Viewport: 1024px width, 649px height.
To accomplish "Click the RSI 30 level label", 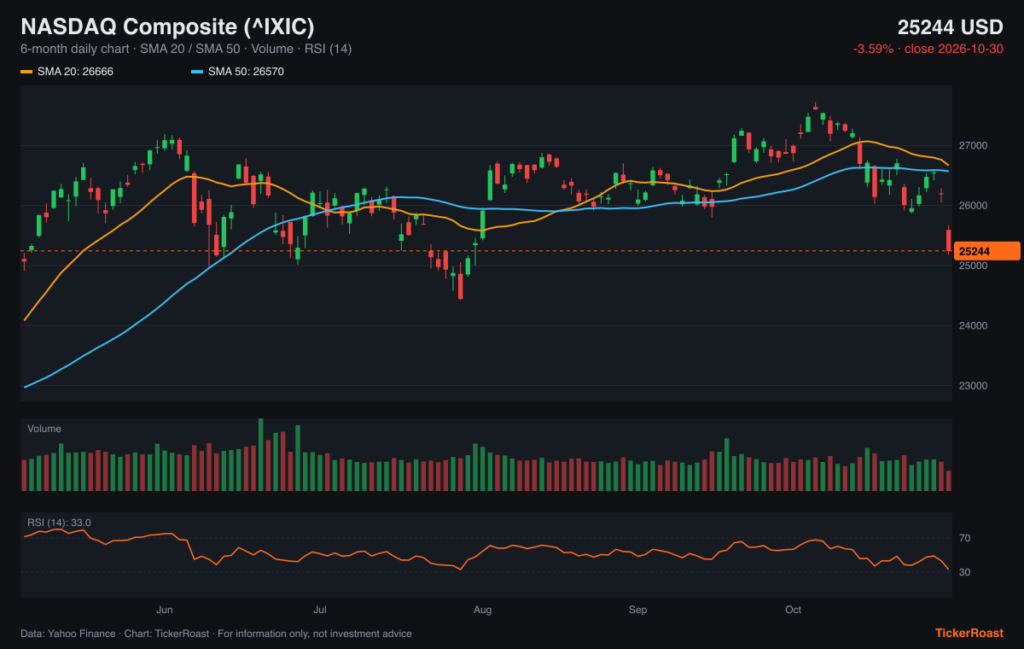I will click(965, 573).
